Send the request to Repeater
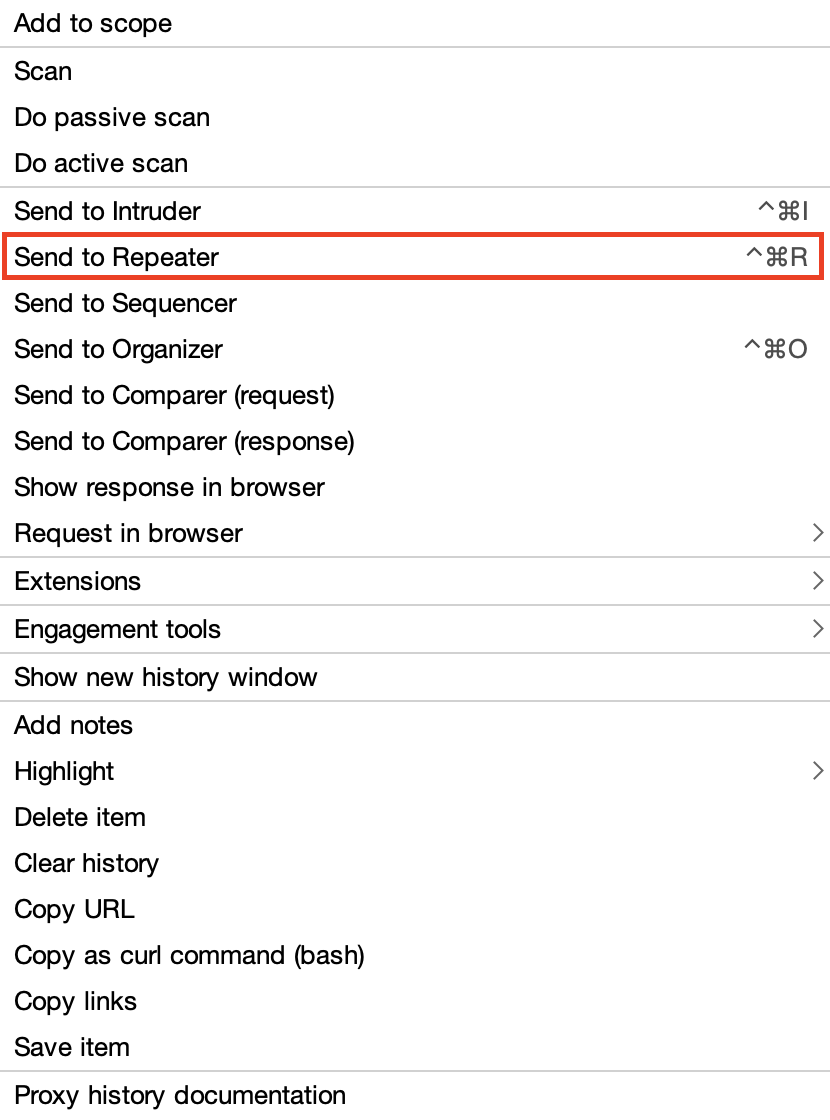 click(116, 258)
